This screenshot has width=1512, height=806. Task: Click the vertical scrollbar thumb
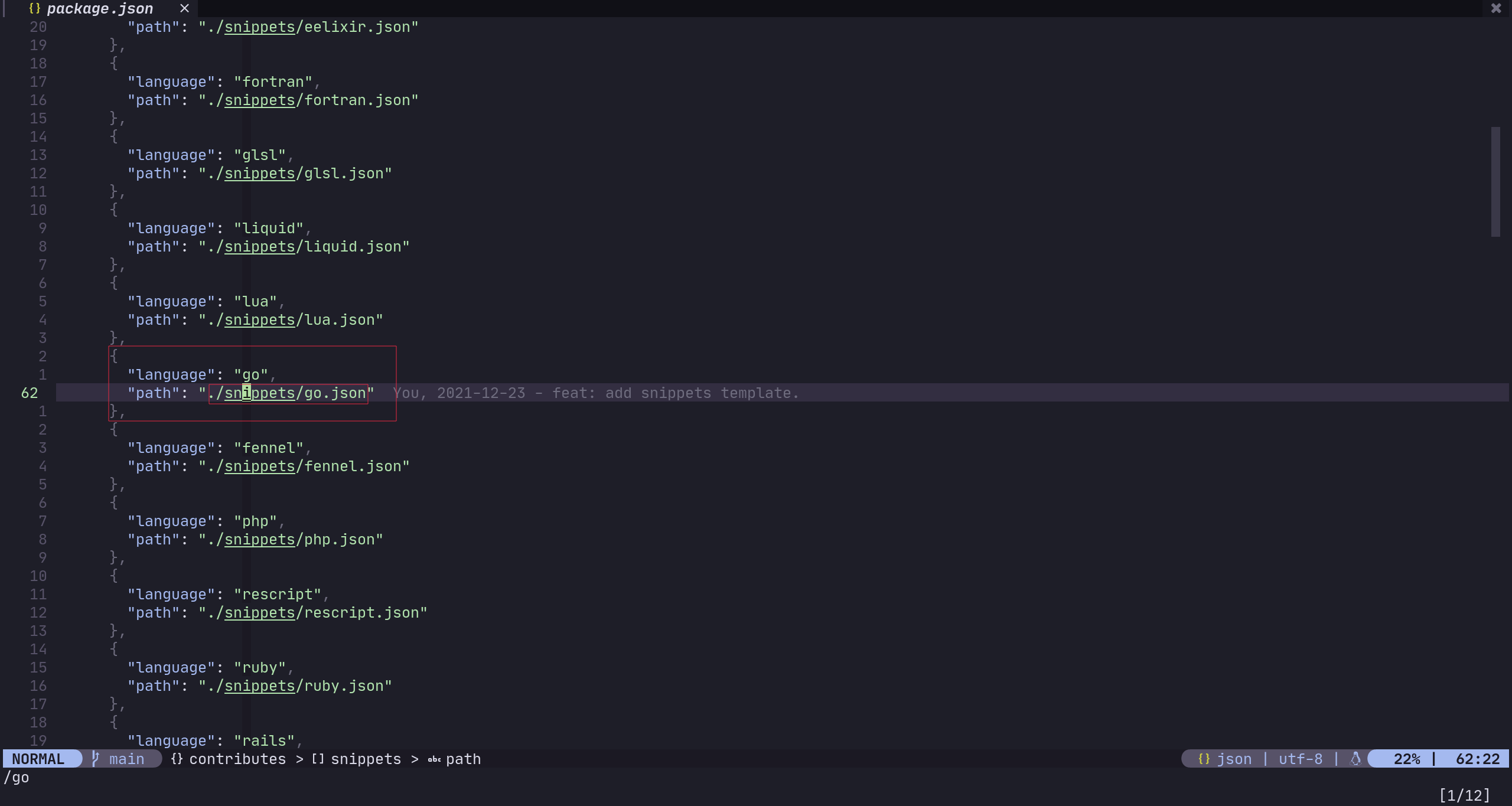pyautogui.click(x=1495, y=182)
